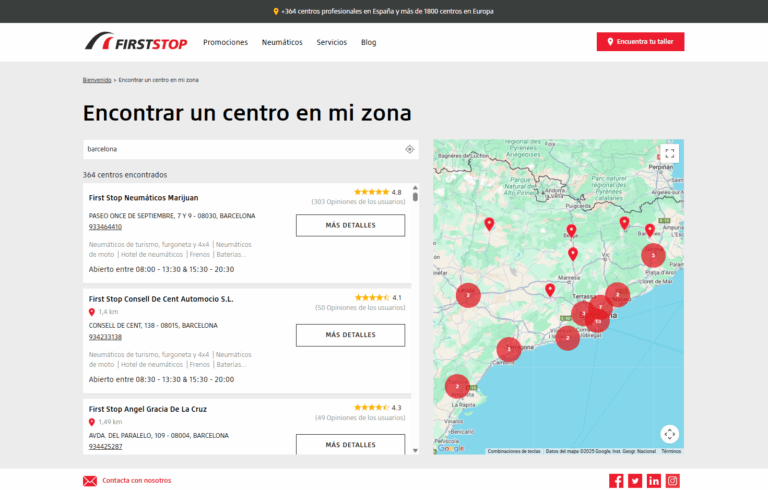Click the map recenter location button
This screenshot has width=768, height=490.
pos(670,434)
